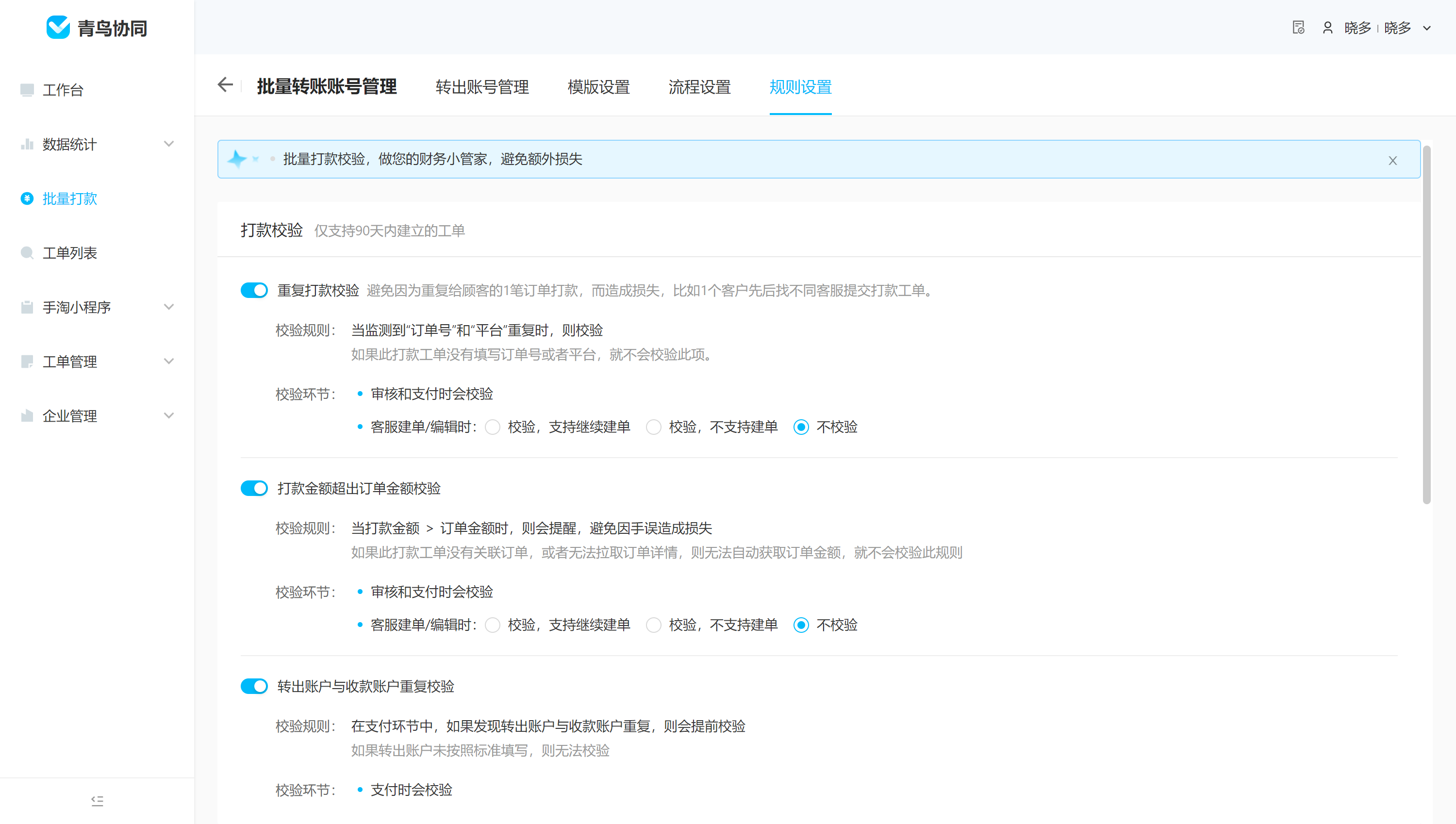Expand the 手淘小程序 menu chevron
The width and height of the screenshot is (1456, 824).
pos(168,307)
